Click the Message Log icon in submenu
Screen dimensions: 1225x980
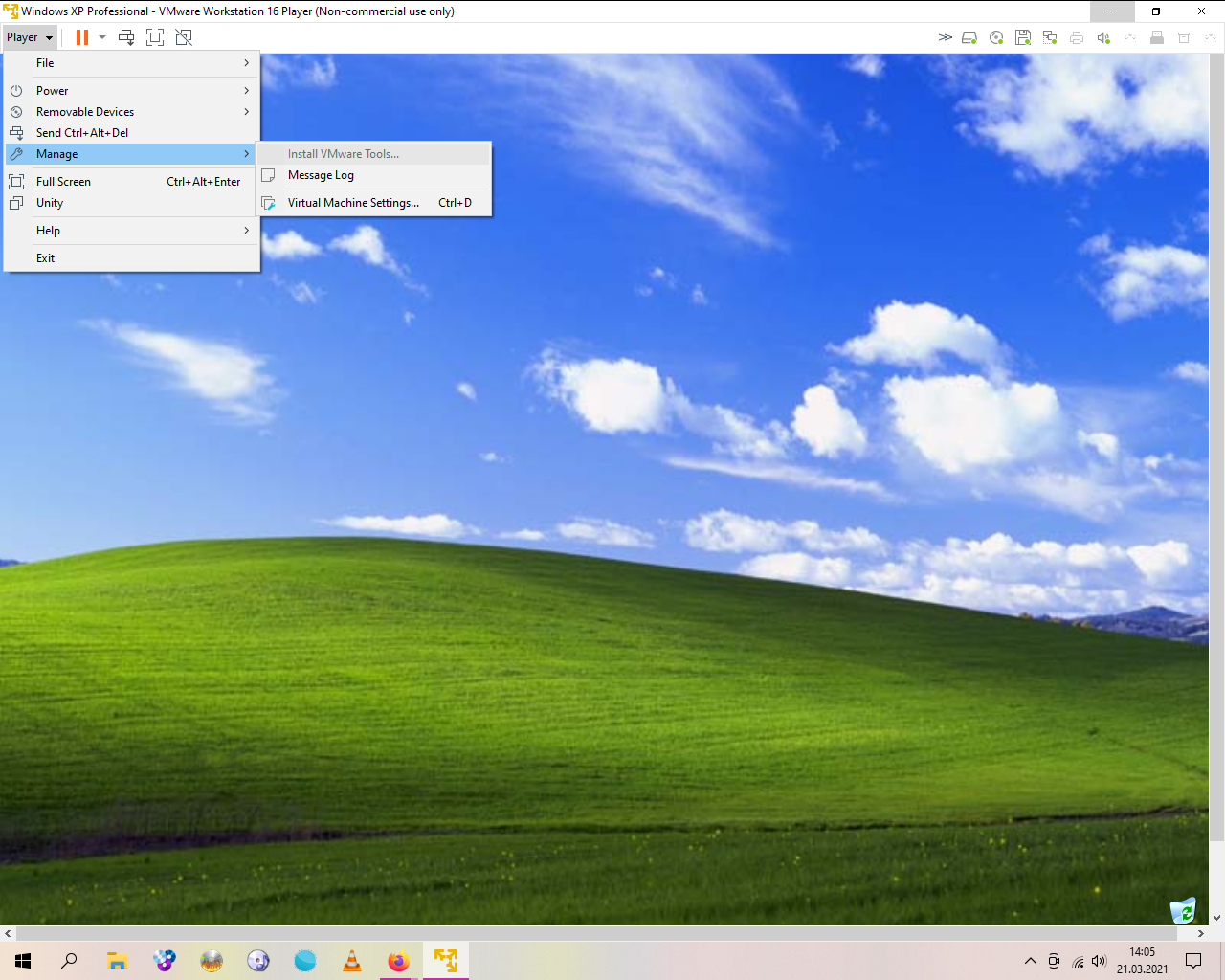269,175
